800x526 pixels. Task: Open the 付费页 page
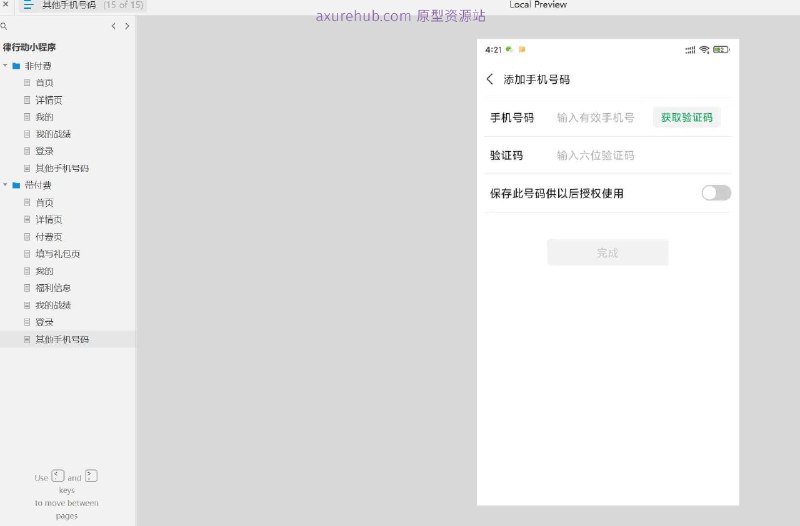49,237
